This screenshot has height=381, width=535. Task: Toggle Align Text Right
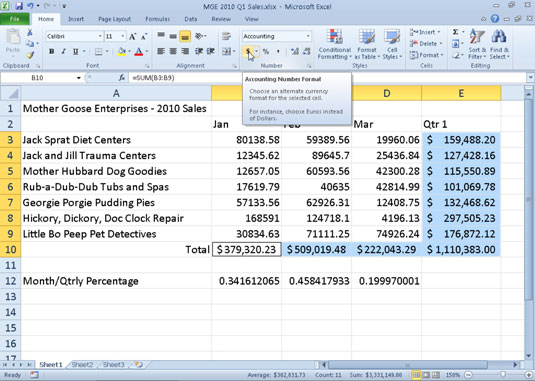click(185, 52)
